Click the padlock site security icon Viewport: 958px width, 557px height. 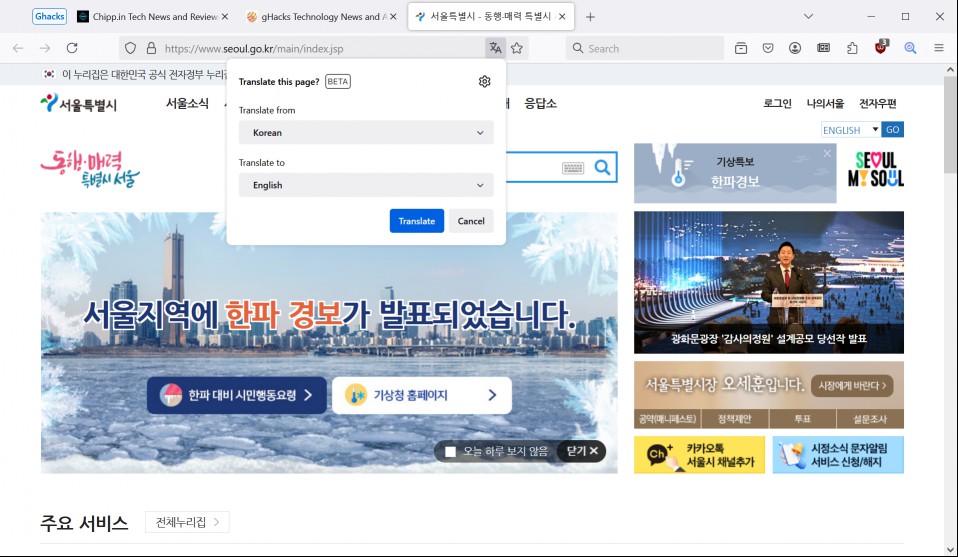[x=151, y=48]
